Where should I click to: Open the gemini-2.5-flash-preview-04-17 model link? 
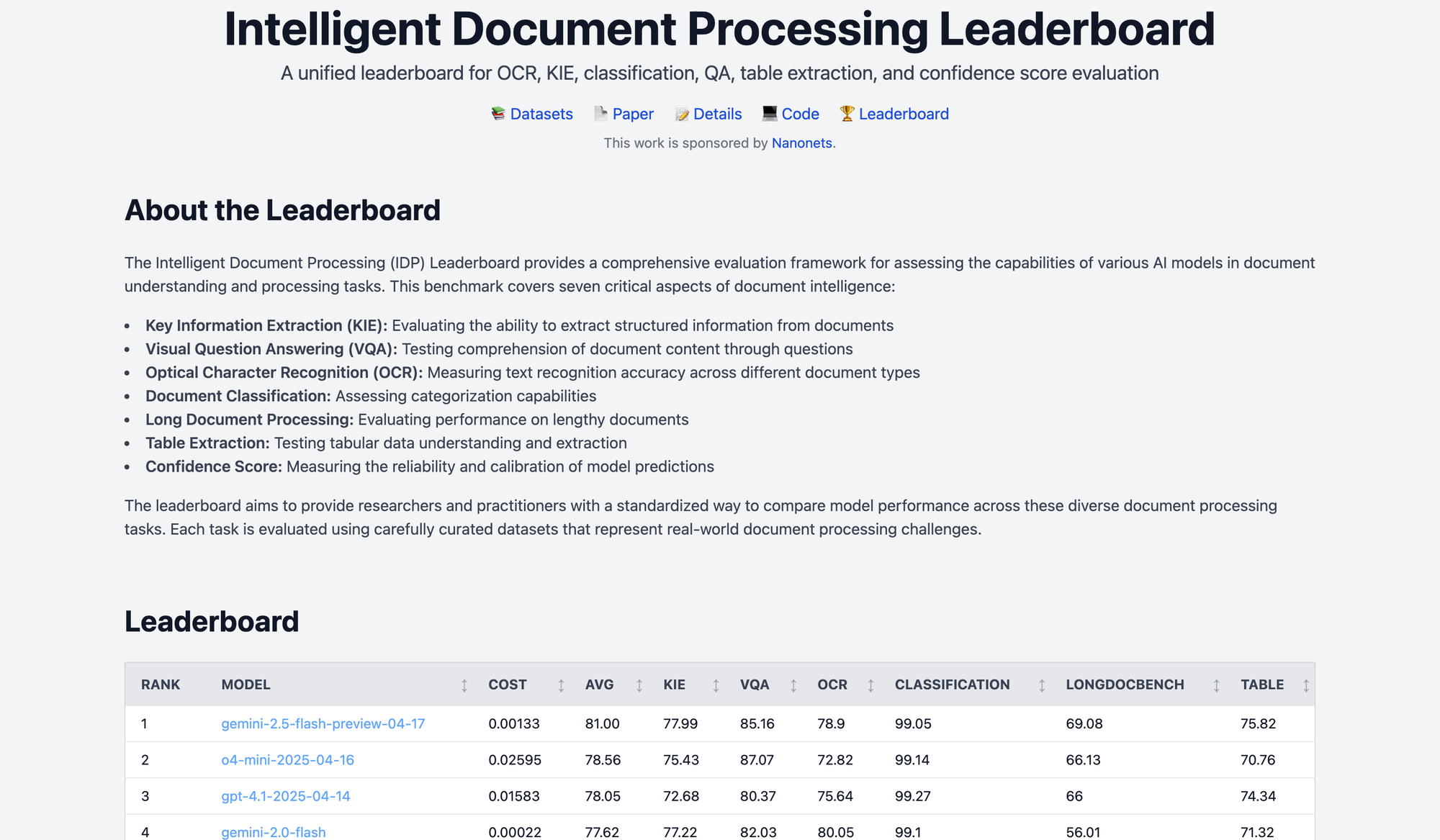(323, 724)
